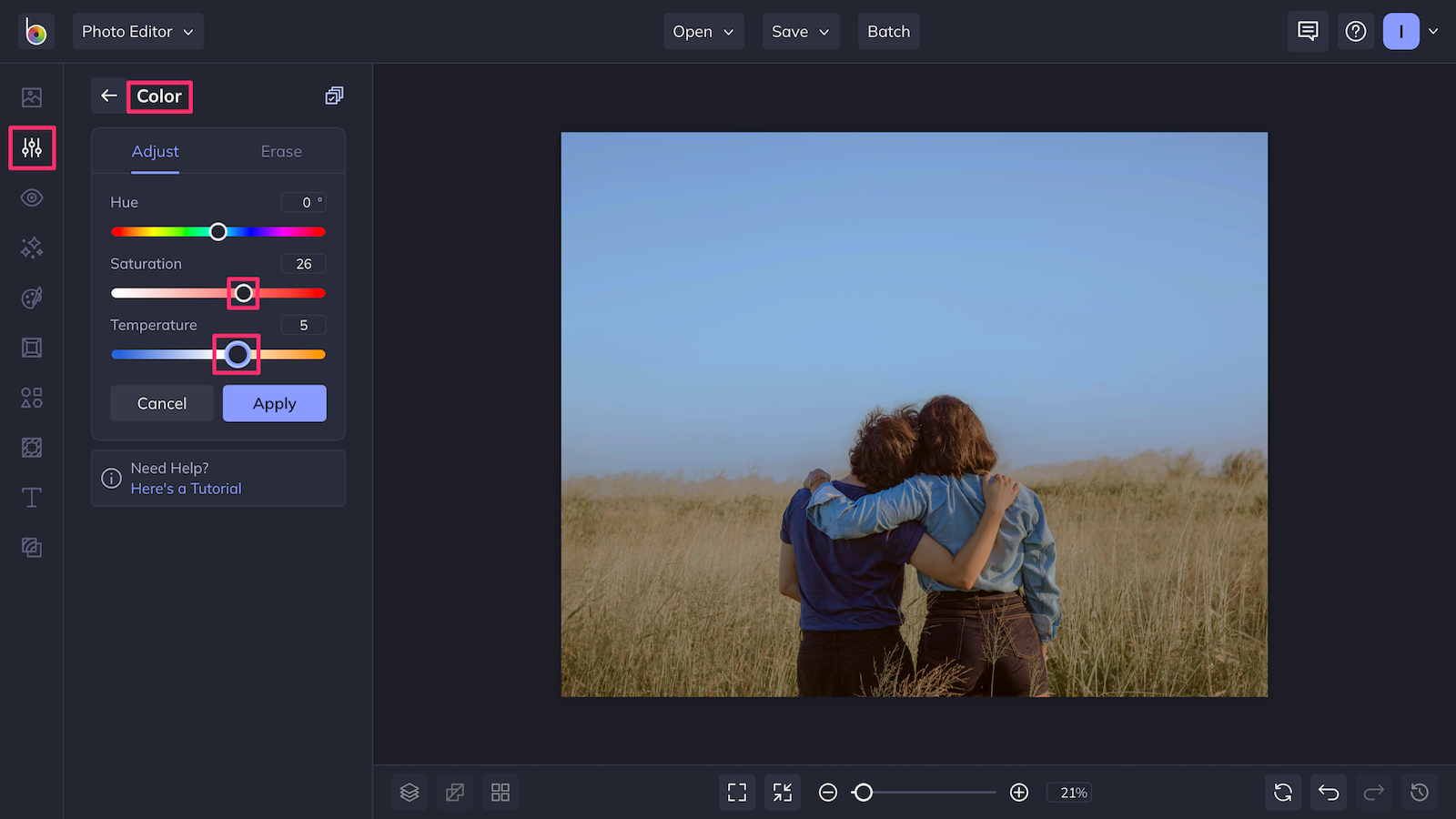Expand the Photo Editor dropdown

point(138,32)
